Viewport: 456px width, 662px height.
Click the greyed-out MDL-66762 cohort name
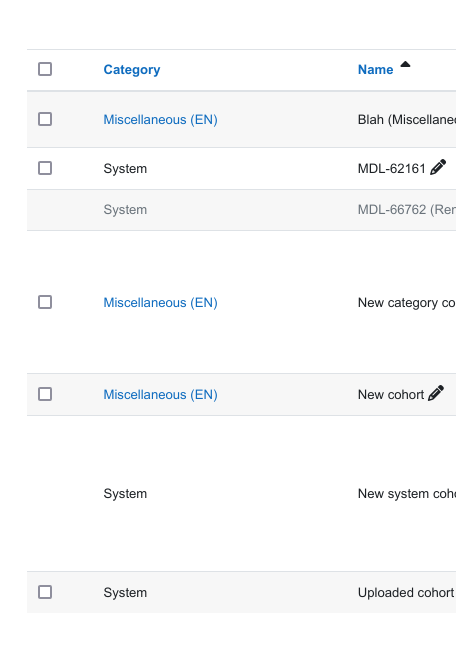pos(407,209)
